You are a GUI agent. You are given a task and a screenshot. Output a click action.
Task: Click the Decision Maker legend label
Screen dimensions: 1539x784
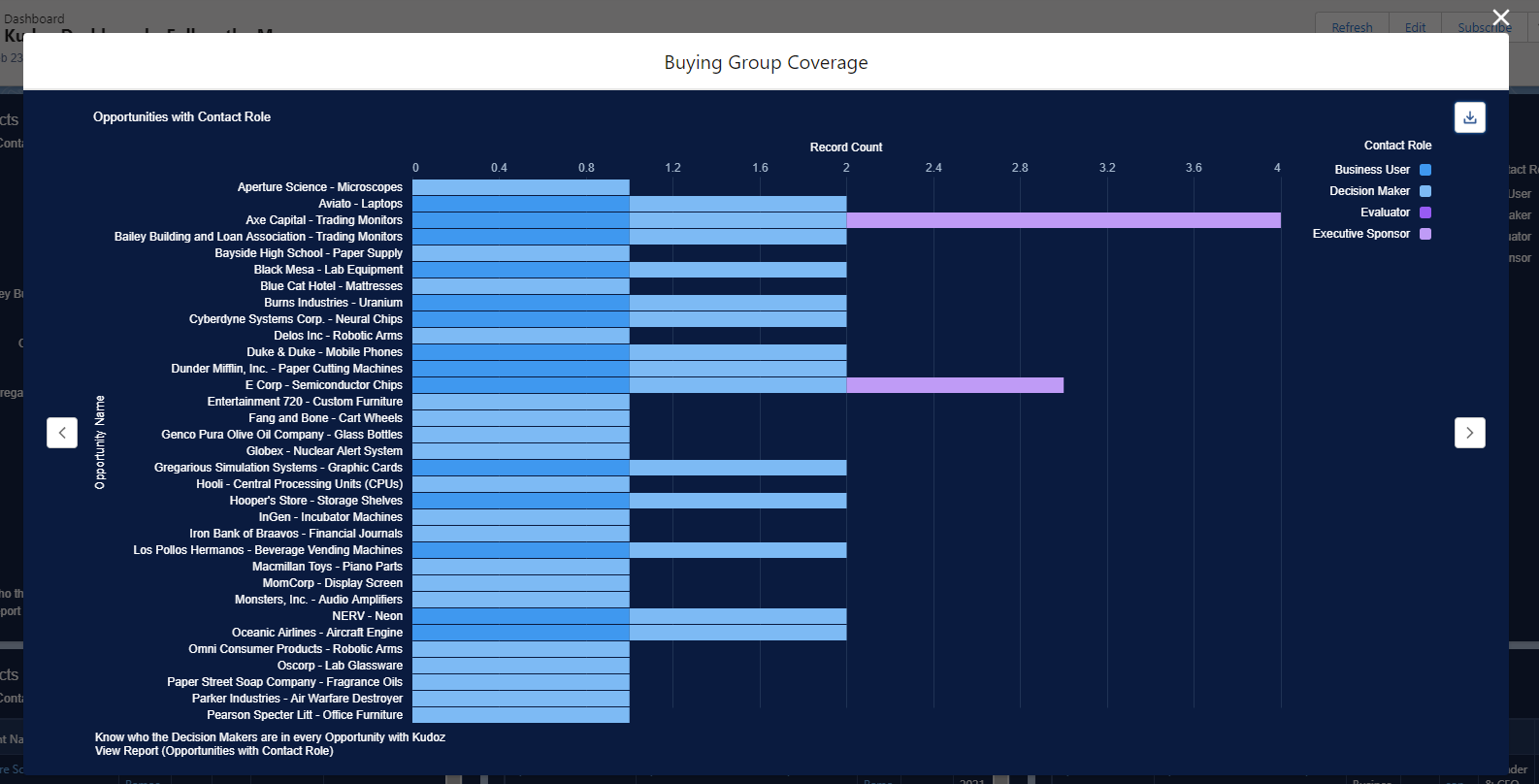pos(1369,191)
